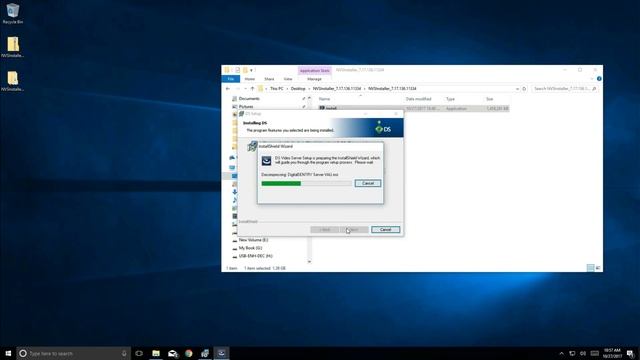The image size is (640, 360).
Task: Open quick access toolbar customize dropdown
Action: click(x=251, y=70)
